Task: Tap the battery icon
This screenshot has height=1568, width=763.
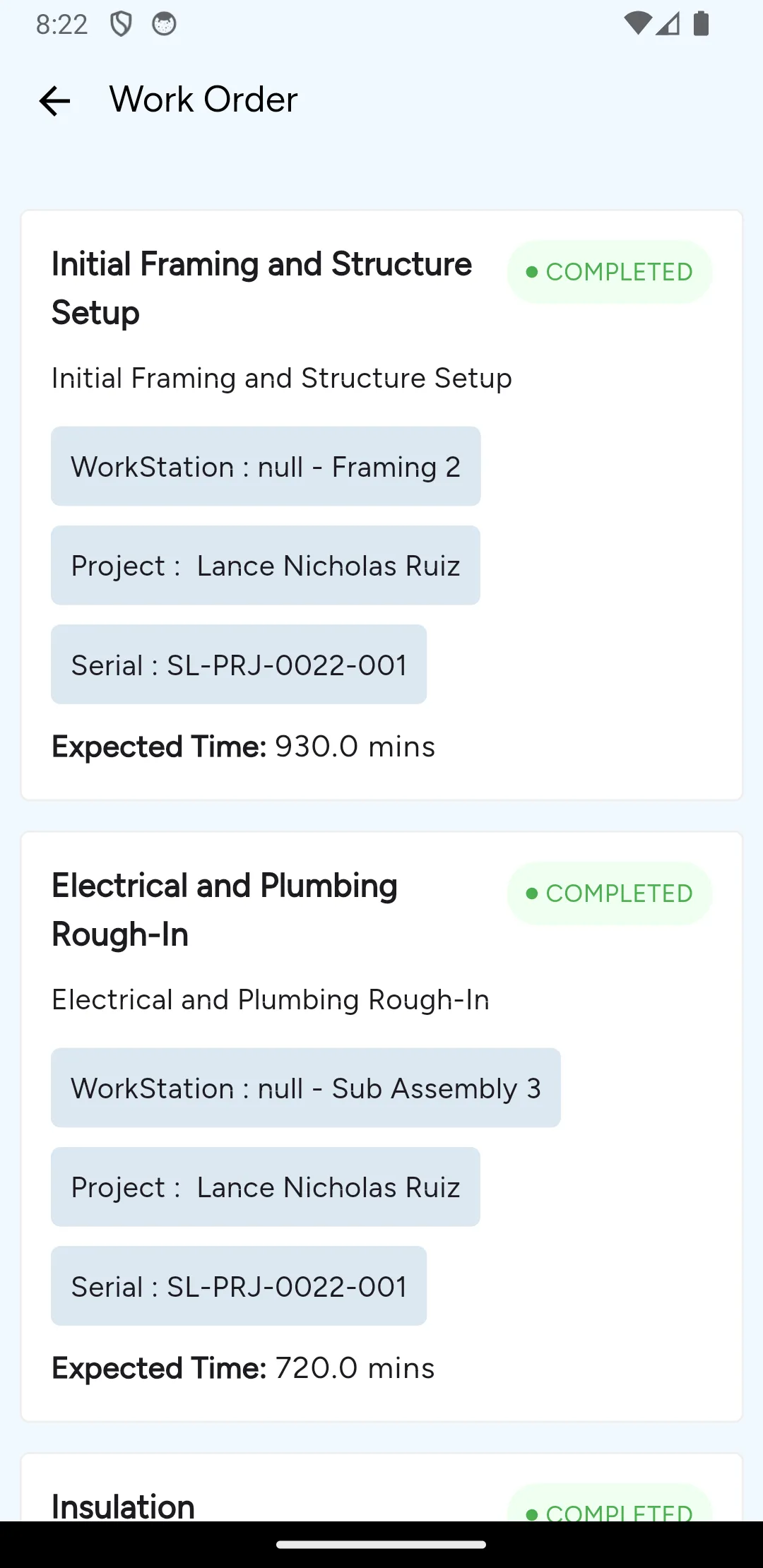Action: pyautogui.click(x=701, y=23)
